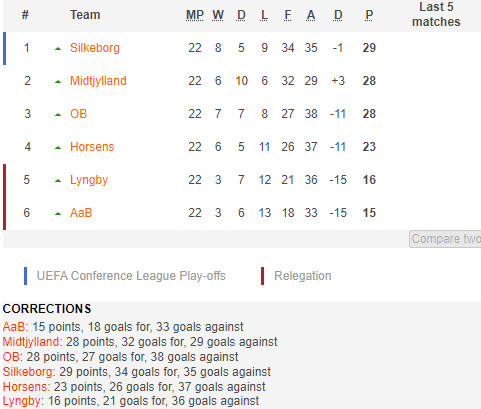This screenshot has width=481, height=409.
Task: Click the MP column header
Action: pos(195,15)
